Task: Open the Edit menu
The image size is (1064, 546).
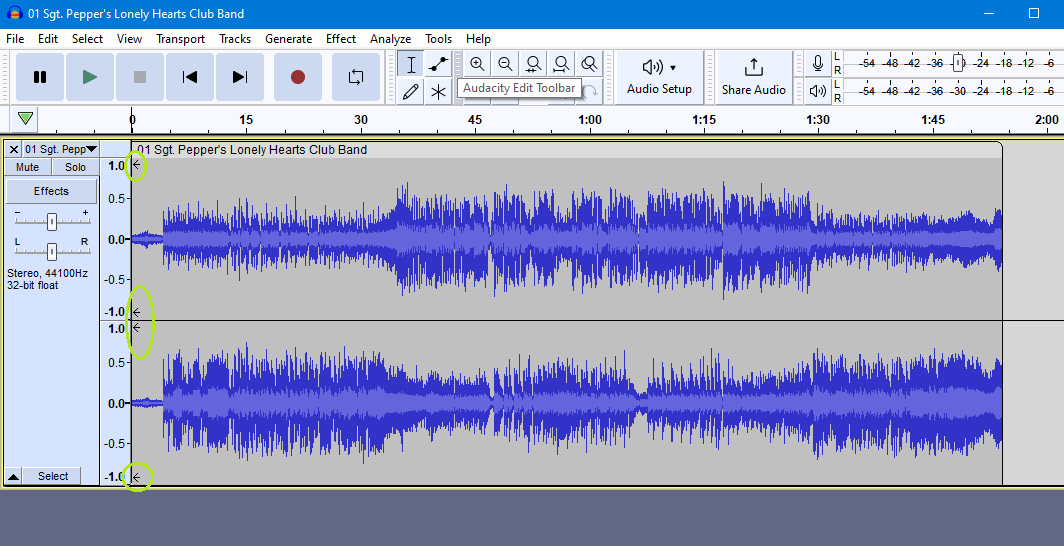Action: click(48, 39)
